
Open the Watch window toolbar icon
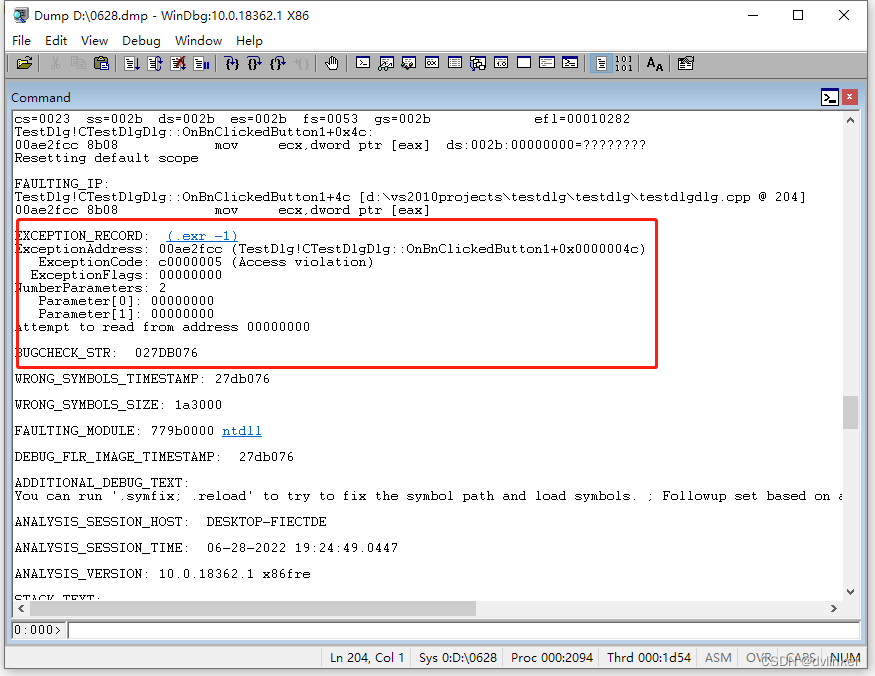pos(386,64)
